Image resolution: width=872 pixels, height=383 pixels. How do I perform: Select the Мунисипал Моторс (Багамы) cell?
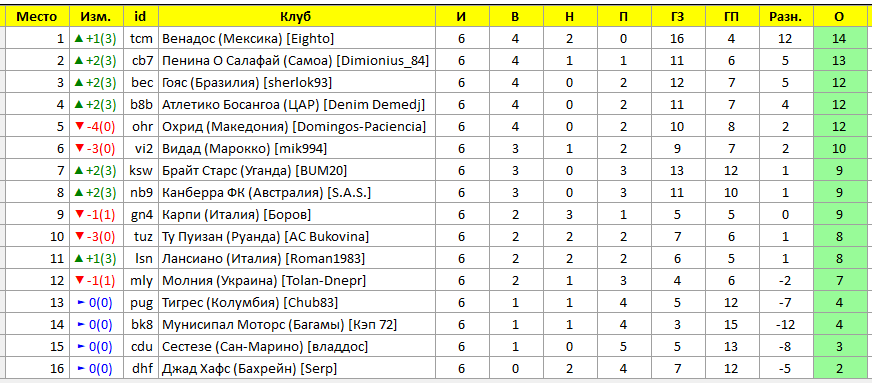click(296, 325)
